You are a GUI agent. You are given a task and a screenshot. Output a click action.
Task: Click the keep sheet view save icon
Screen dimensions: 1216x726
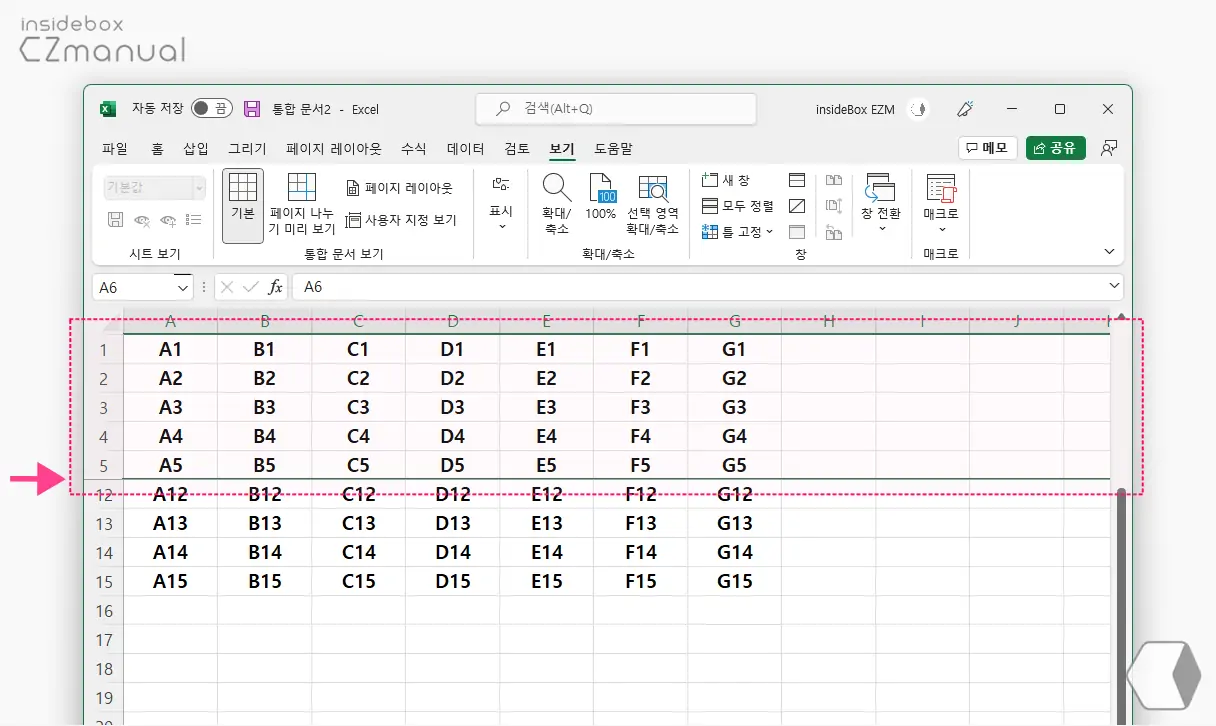115,220
